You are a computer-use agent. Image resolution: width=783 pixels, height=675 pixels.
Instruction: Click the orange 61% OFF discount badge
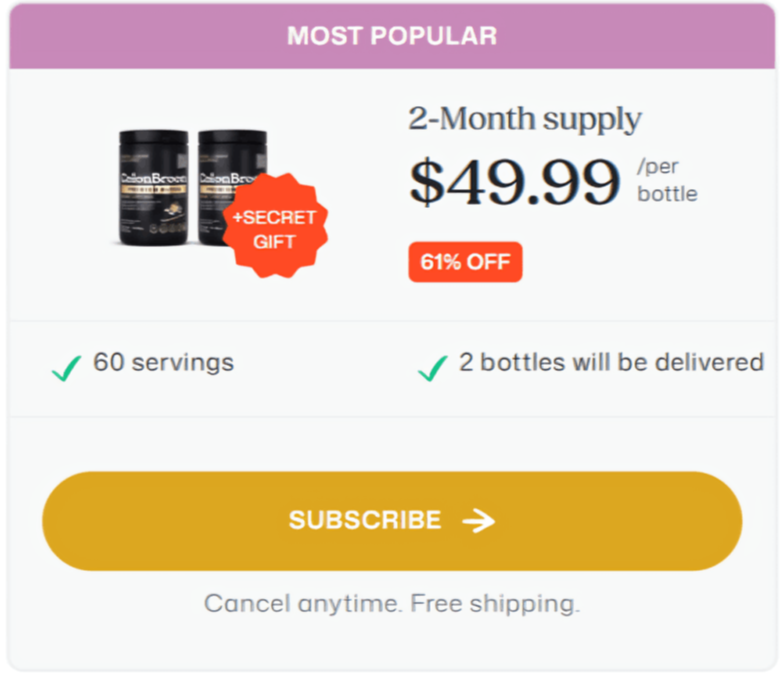tap(465, 262)
